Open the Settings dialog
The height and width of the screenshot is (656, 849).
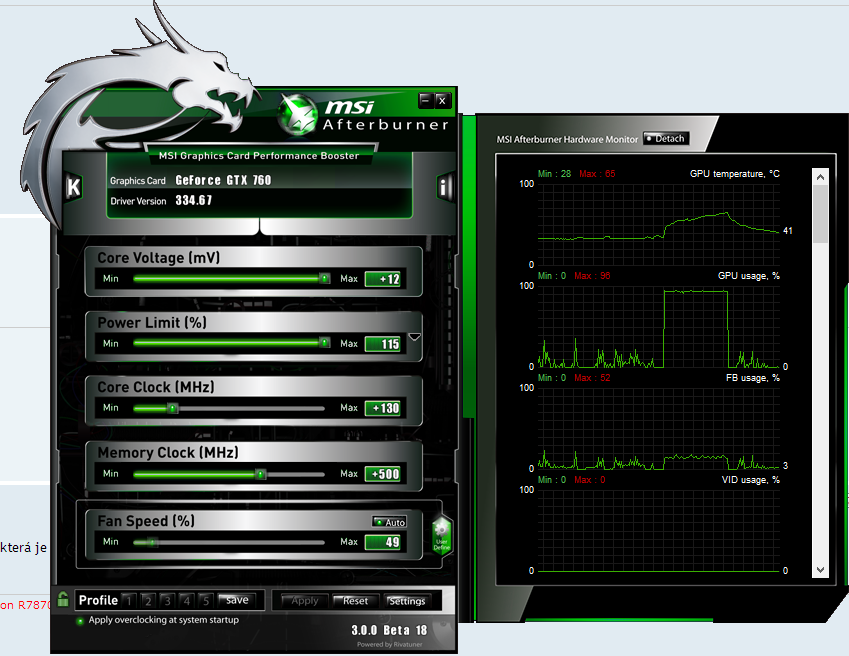pyautogui.click(x=407, y=601)
